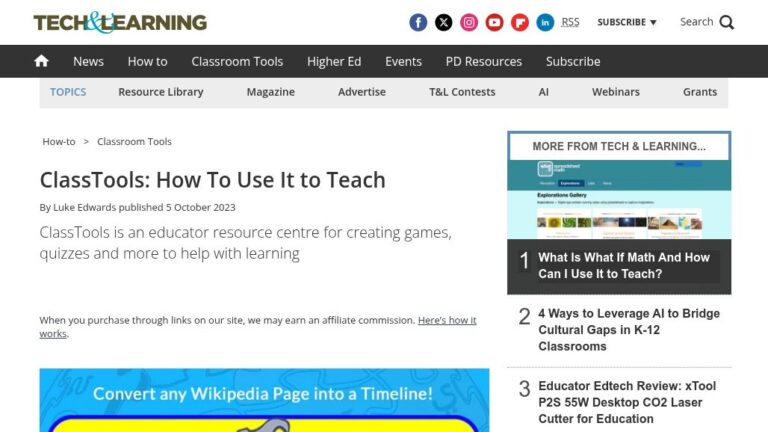This screenshot has width=768, height=432.
Task: Open the Events menu item
Action: (x=403, y=61)
